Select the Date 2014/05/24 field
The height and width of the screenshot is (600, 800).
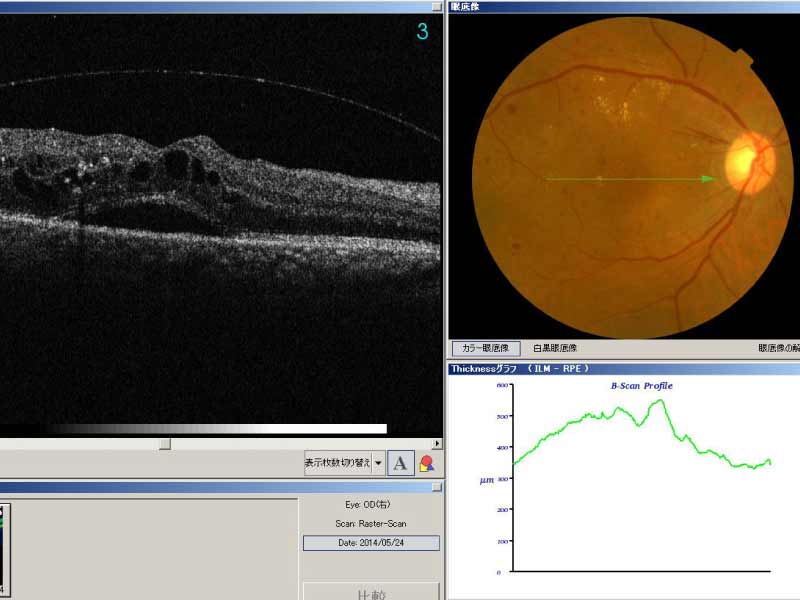[371, 543]
